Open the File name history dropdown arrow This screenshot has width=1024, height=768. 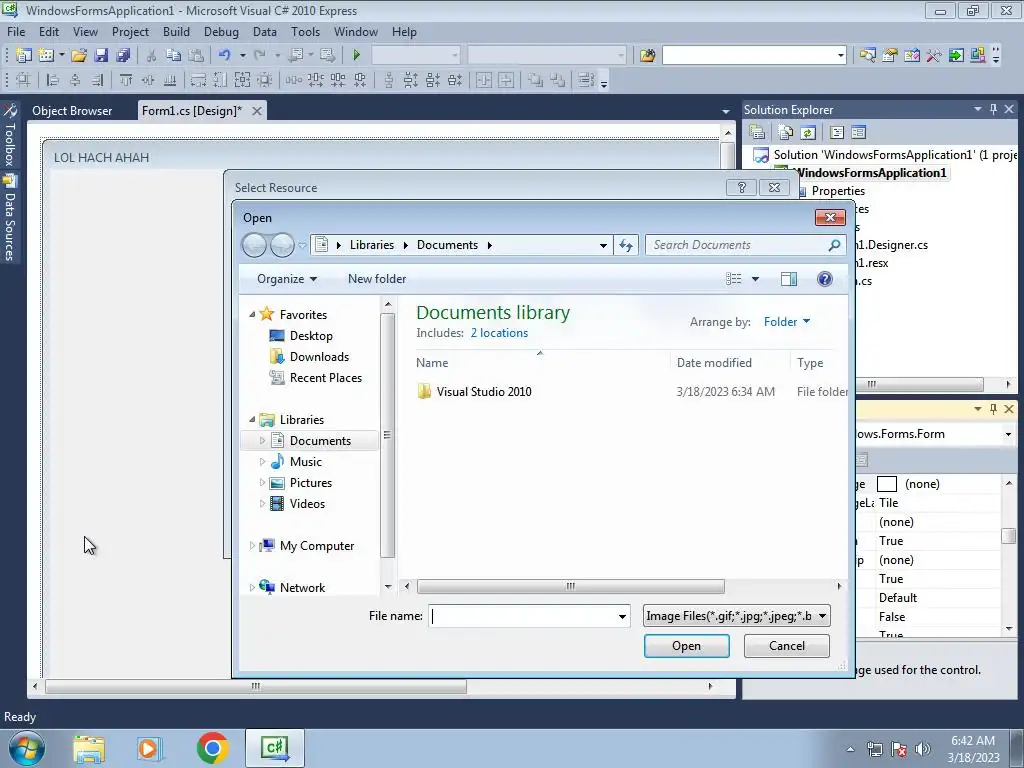tap(622, 616)
